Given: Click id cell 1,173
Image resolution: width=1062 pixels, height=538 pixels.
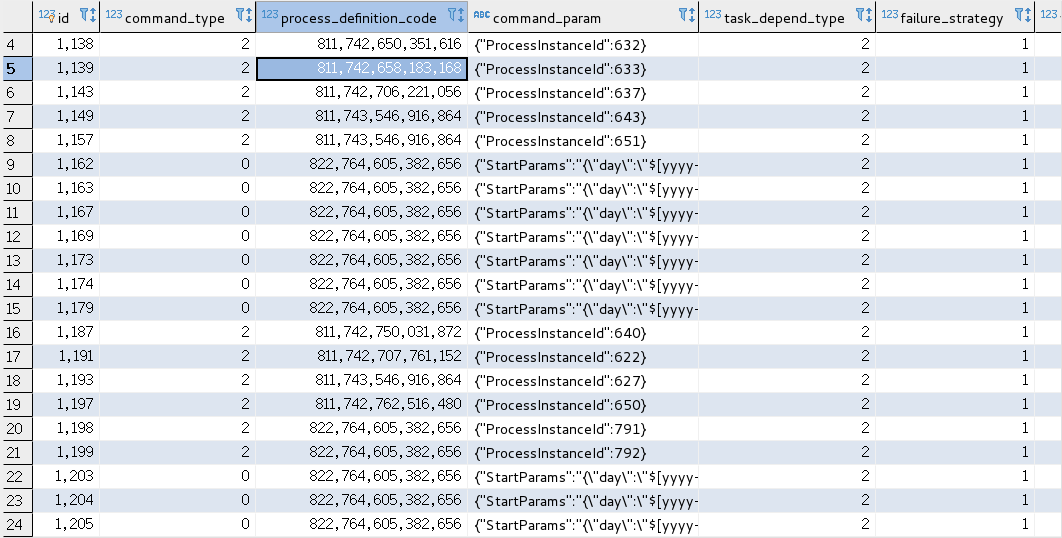Looking at the screenshot, I should point(66,260).
